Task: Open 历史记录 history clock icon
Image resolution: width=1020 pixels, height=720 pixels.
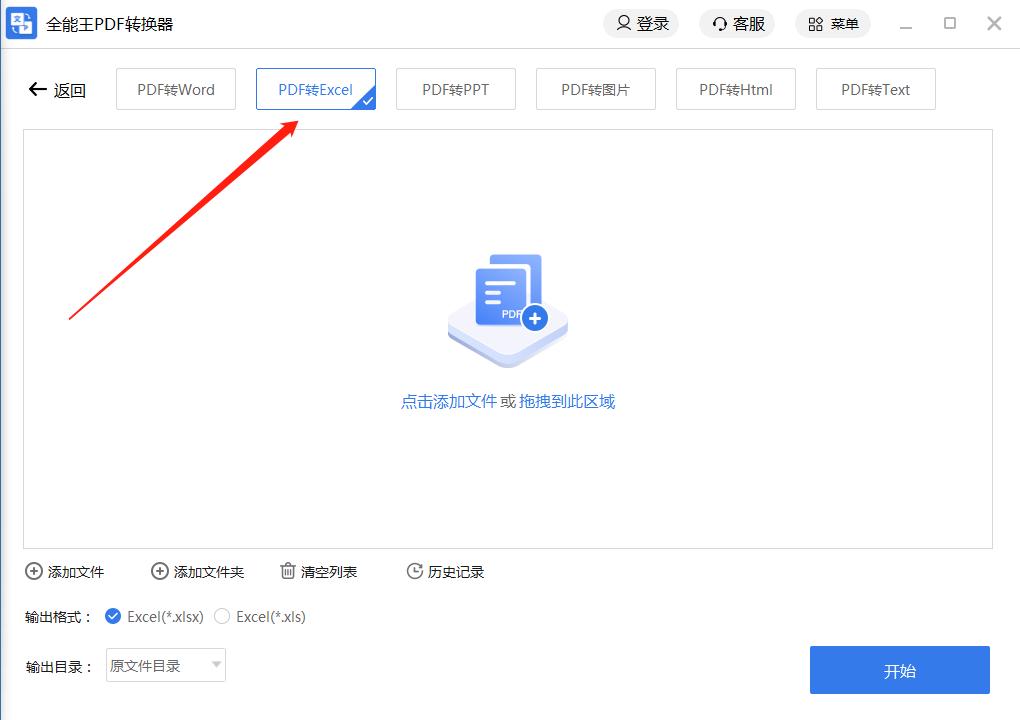Action: point(415,572)
